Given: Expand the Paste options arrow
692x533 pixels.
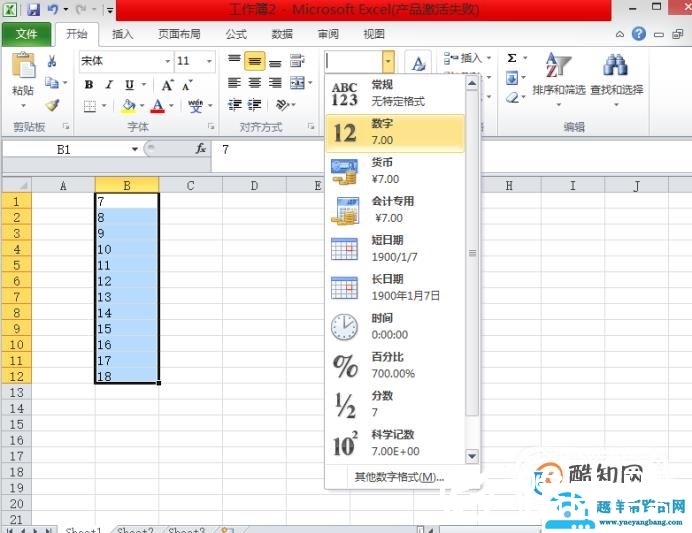Looking at the screenshot, I should pyautogui.click(x=23, y=105).
